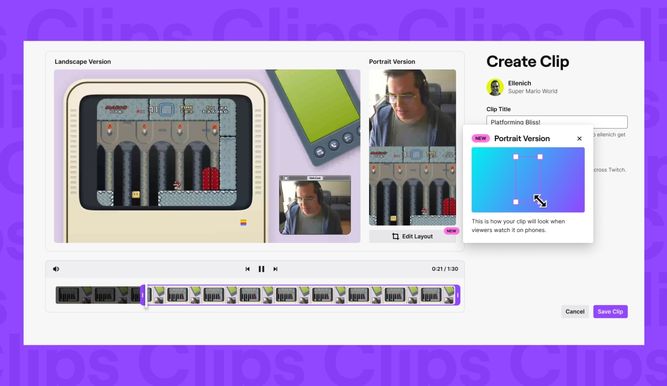The width and height of the screenshot is (667, 386).
Task: Close the Portrait Version tooltip
Action: point(579,138)
